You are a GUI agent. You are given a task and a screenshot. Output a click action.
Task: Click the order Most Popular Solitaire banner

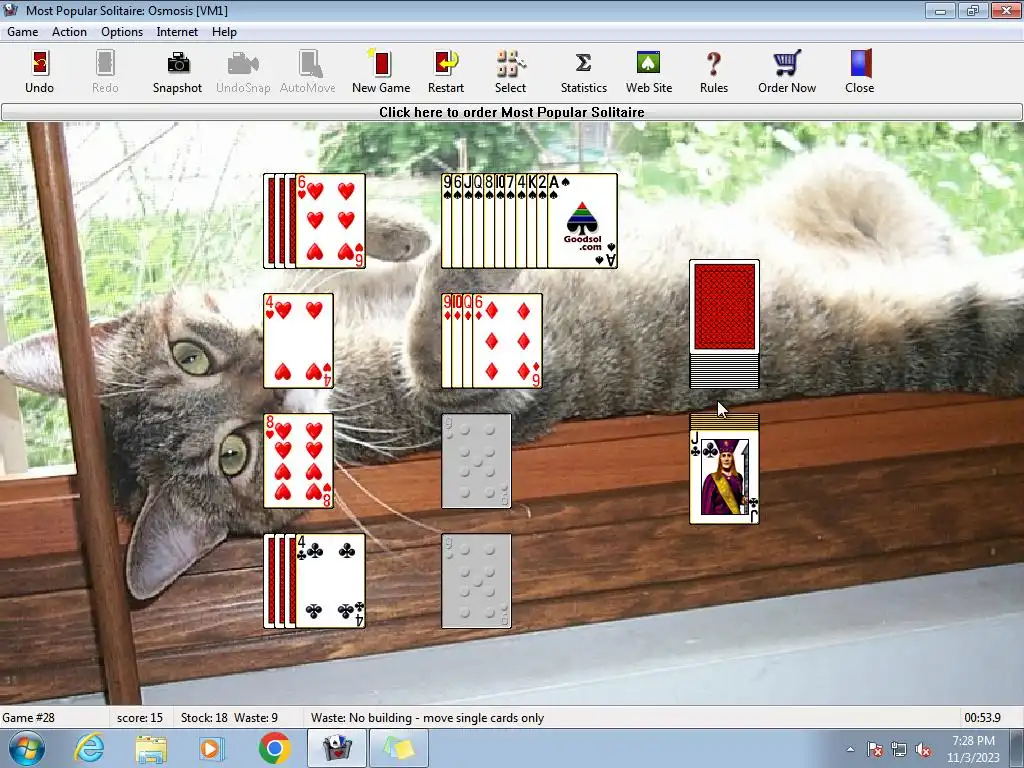pos(512,112)
